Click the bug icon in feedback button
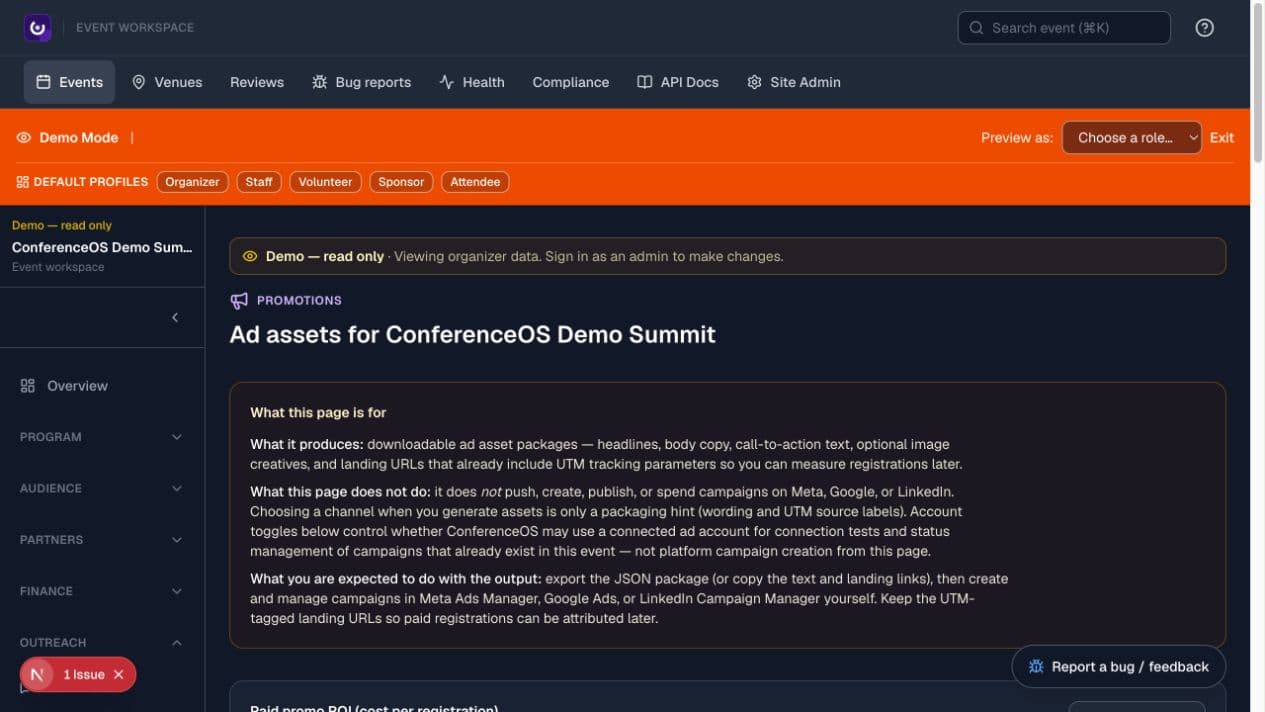1265x712 pixels. tap(1036, 667)
